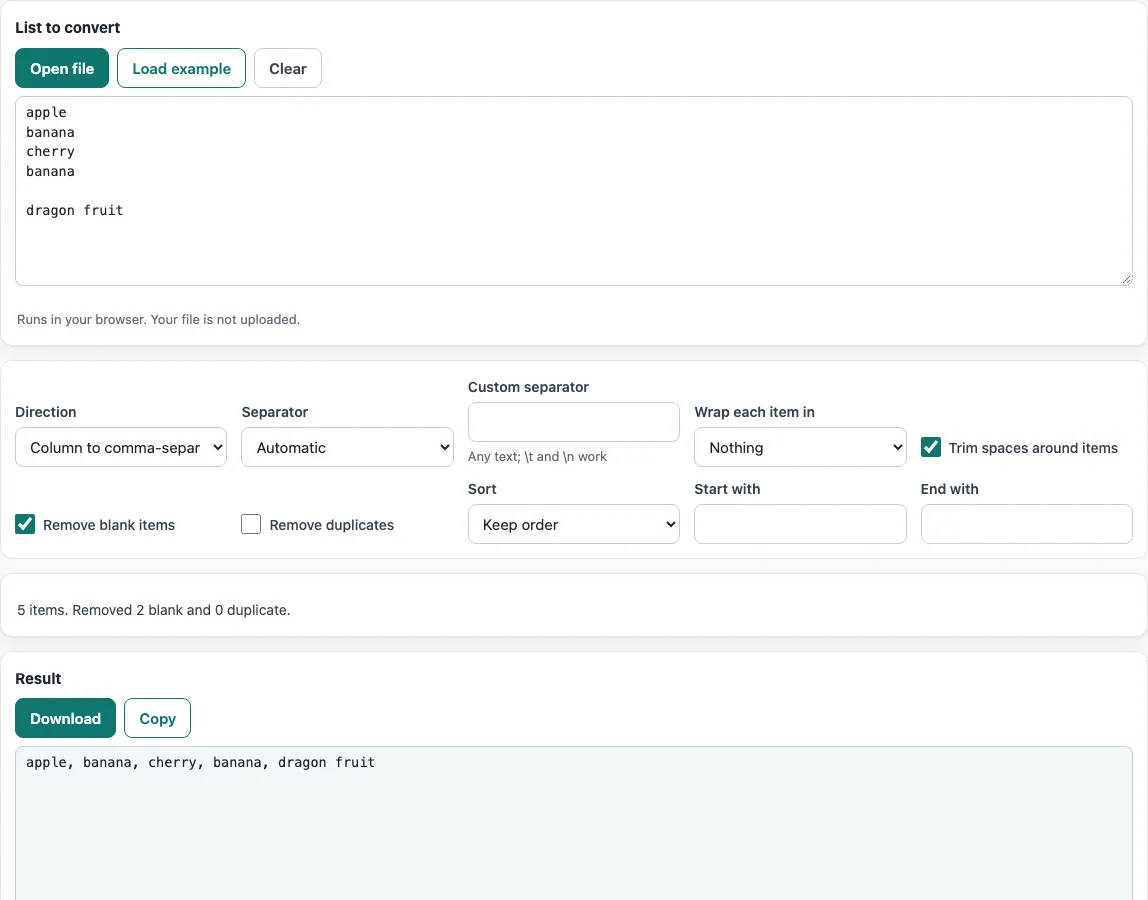Click the '5 items. Removed 2 blank' status text
The image size is (1148, 900).
click(x=154, y=610)
